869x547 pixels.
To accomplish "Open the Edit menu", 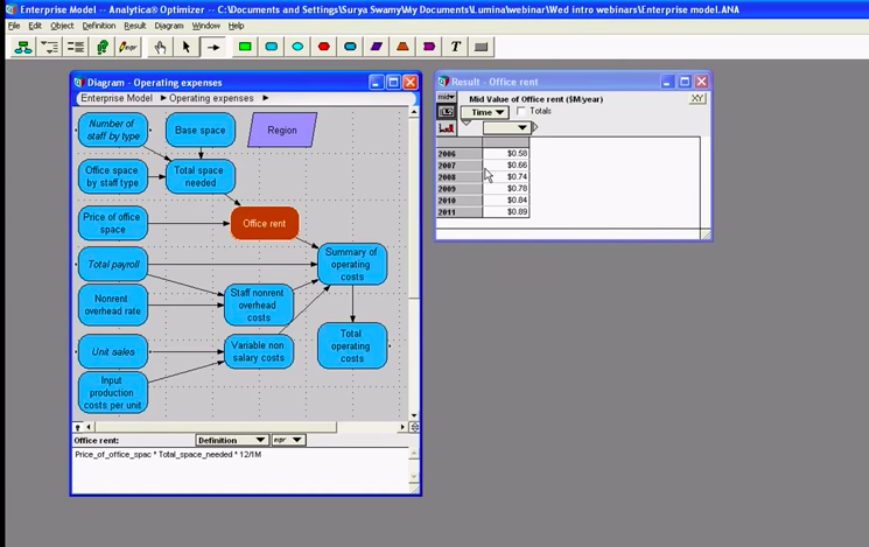I will click(35, 25).
